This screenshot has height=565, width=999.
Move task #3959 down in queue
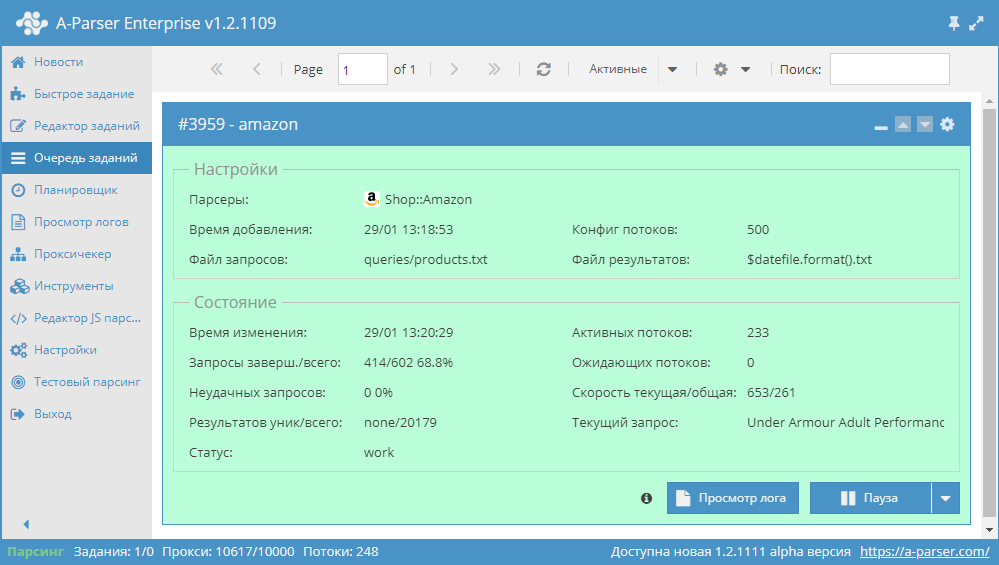925,124
